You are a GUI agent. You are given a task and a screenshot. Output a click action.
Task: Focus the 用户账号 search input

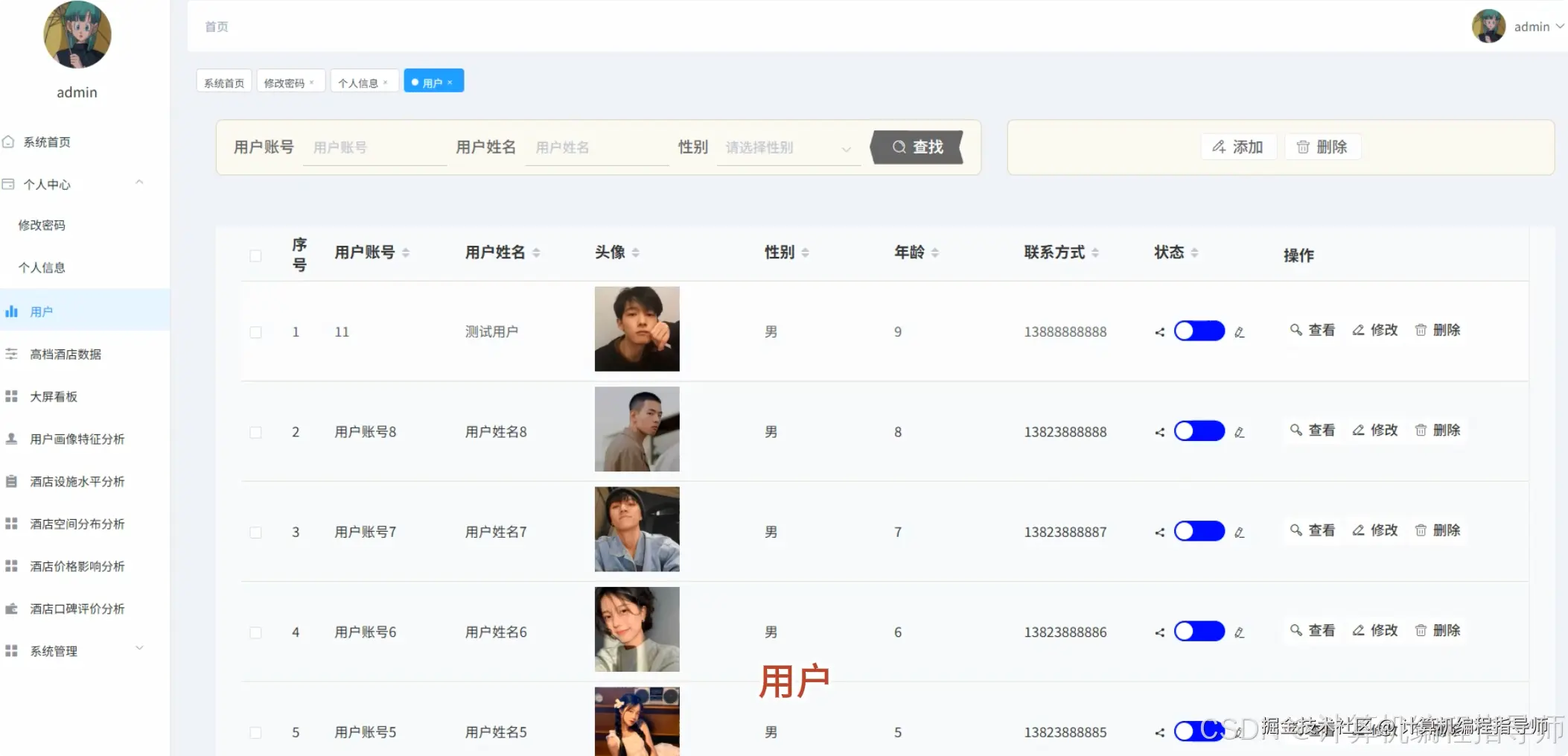(x=375, y=147)
